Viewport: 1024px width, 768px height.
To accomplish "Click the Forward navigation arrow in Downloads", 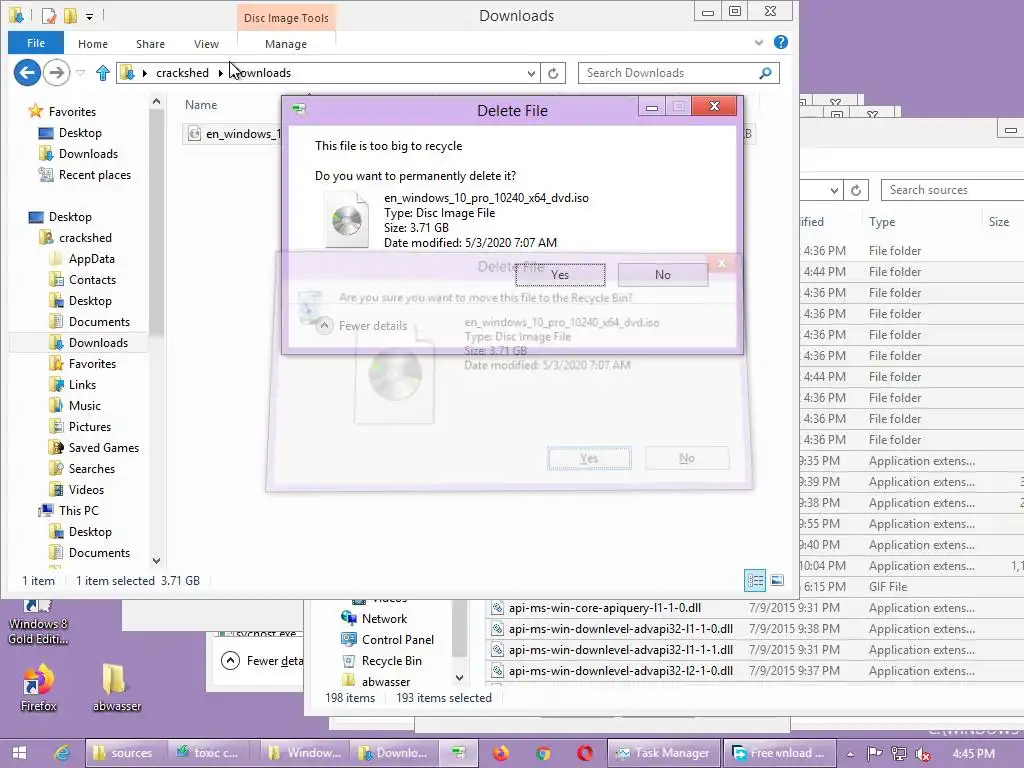I will [56, 72].
